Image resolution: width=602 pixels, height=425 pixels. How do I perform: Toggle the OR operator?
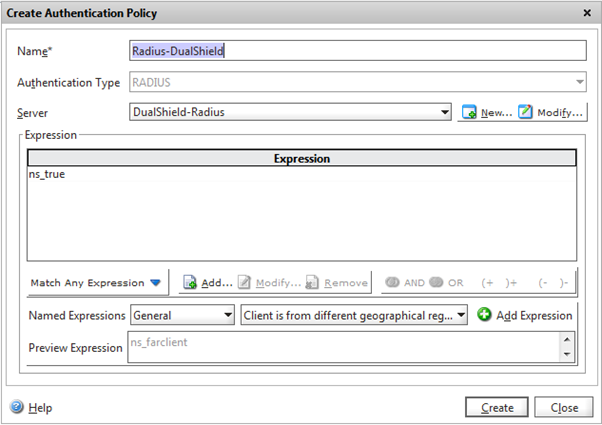[x=446, y=283]
